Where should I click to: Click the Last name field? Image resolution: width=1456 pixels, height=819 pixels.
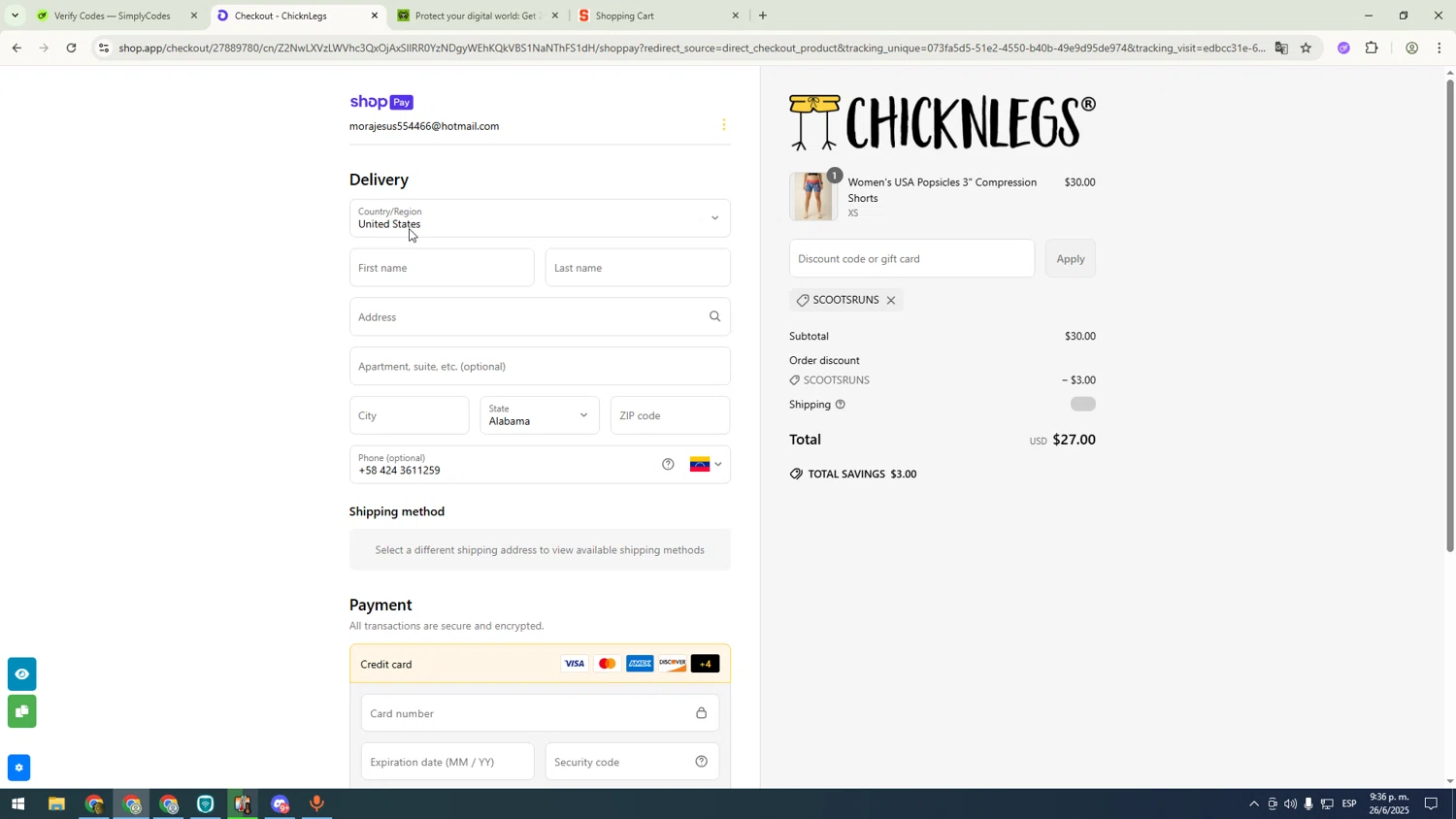[638, 268]
